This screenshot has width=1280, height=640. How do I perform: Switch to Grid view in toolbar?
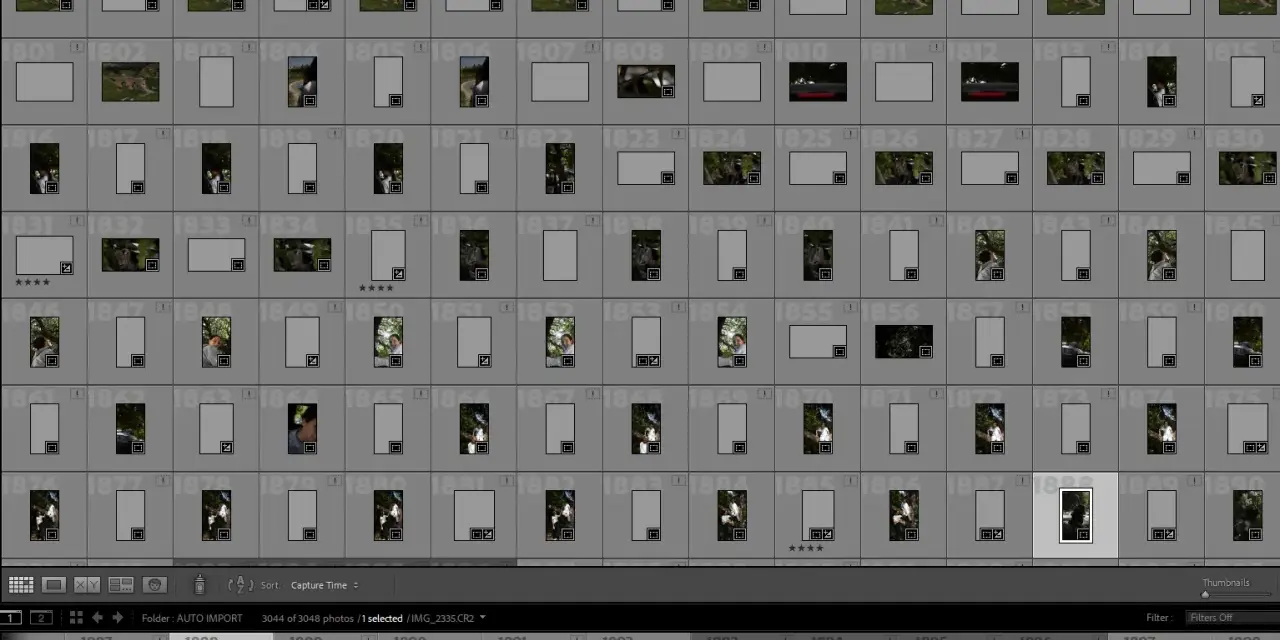point(20,585)
